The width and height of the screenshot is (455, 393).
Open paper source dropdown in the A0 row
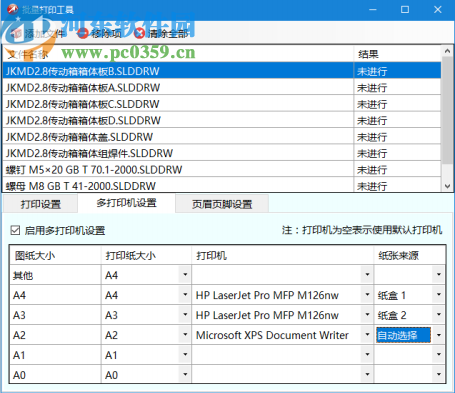pos(439,374)
